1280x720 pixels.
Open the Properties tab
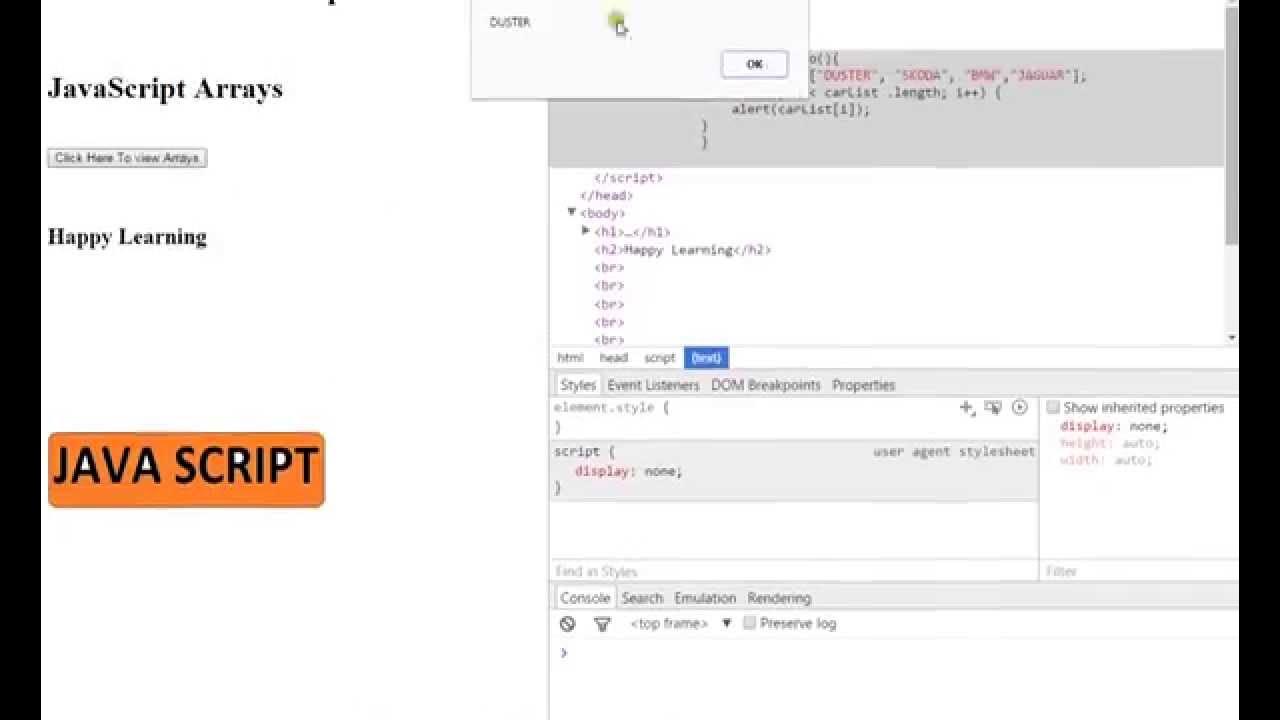click(x=863, y=385)
